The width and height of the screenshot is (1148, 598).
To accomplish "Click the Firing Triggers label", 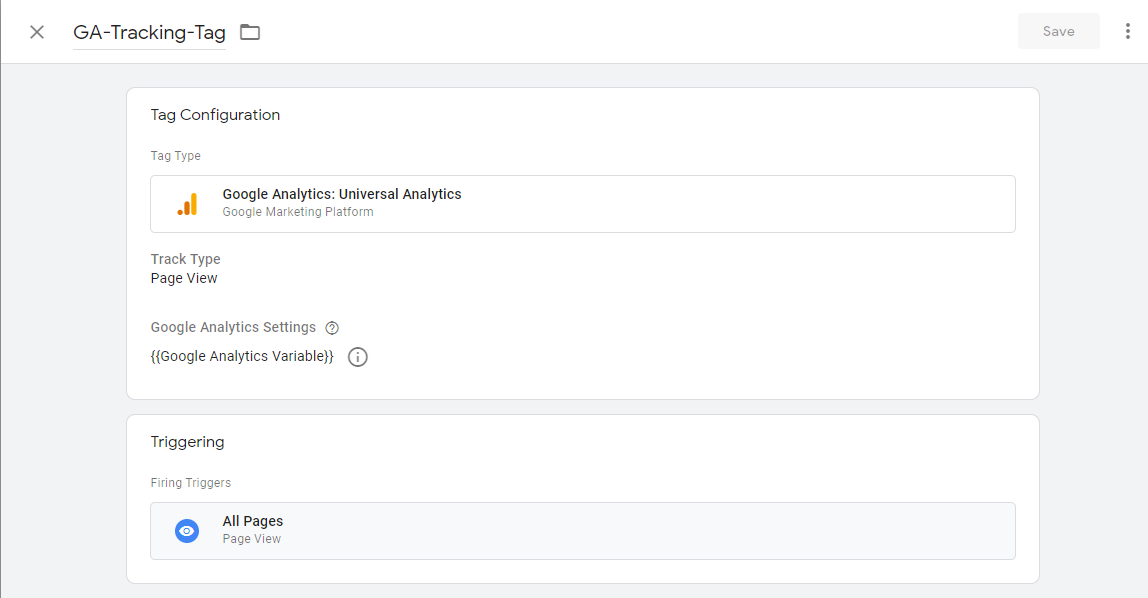I will tap(190, 483).
